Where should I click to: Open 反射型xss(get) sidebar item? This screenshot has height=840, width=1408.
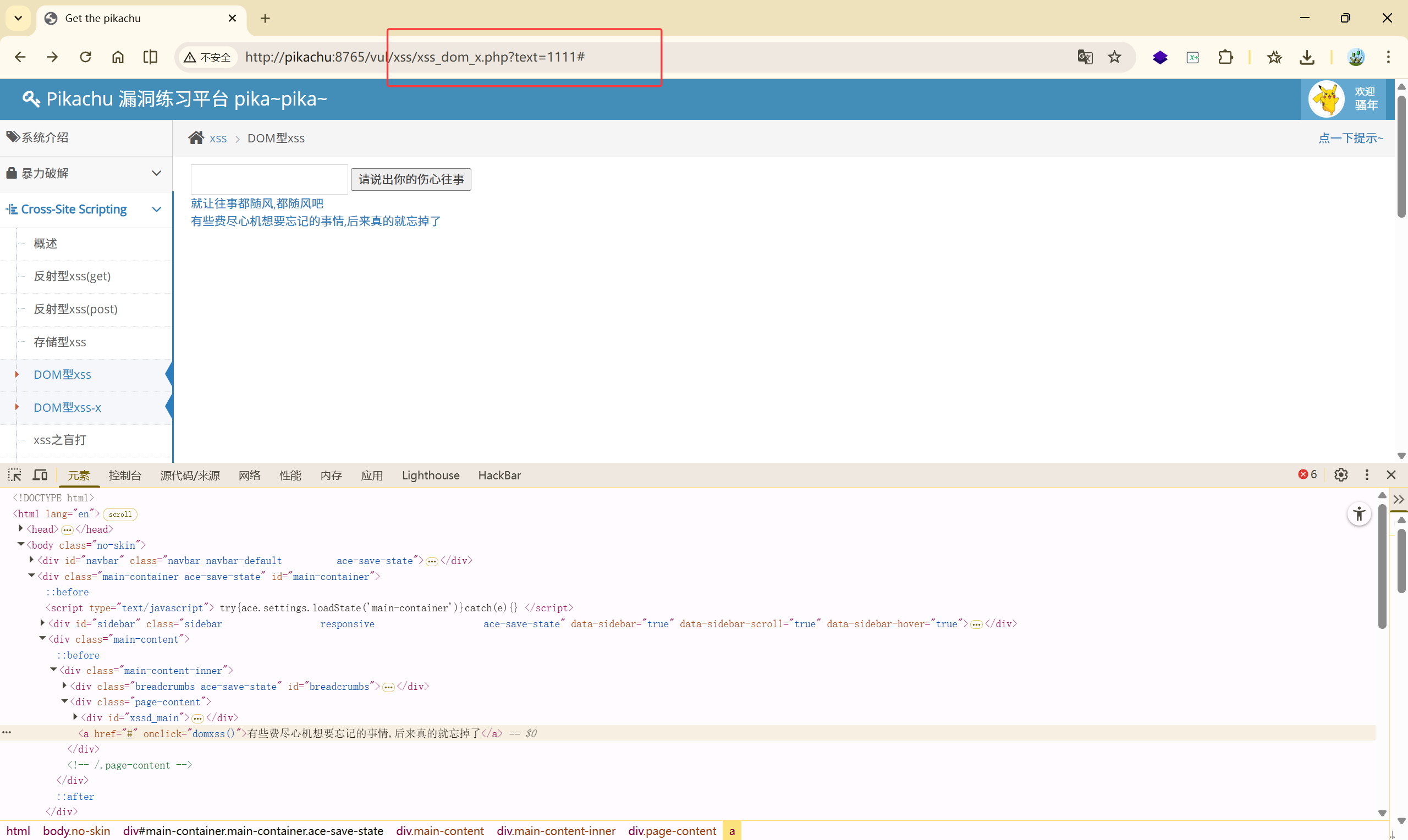pyautogui.click(x=72, y=276)
